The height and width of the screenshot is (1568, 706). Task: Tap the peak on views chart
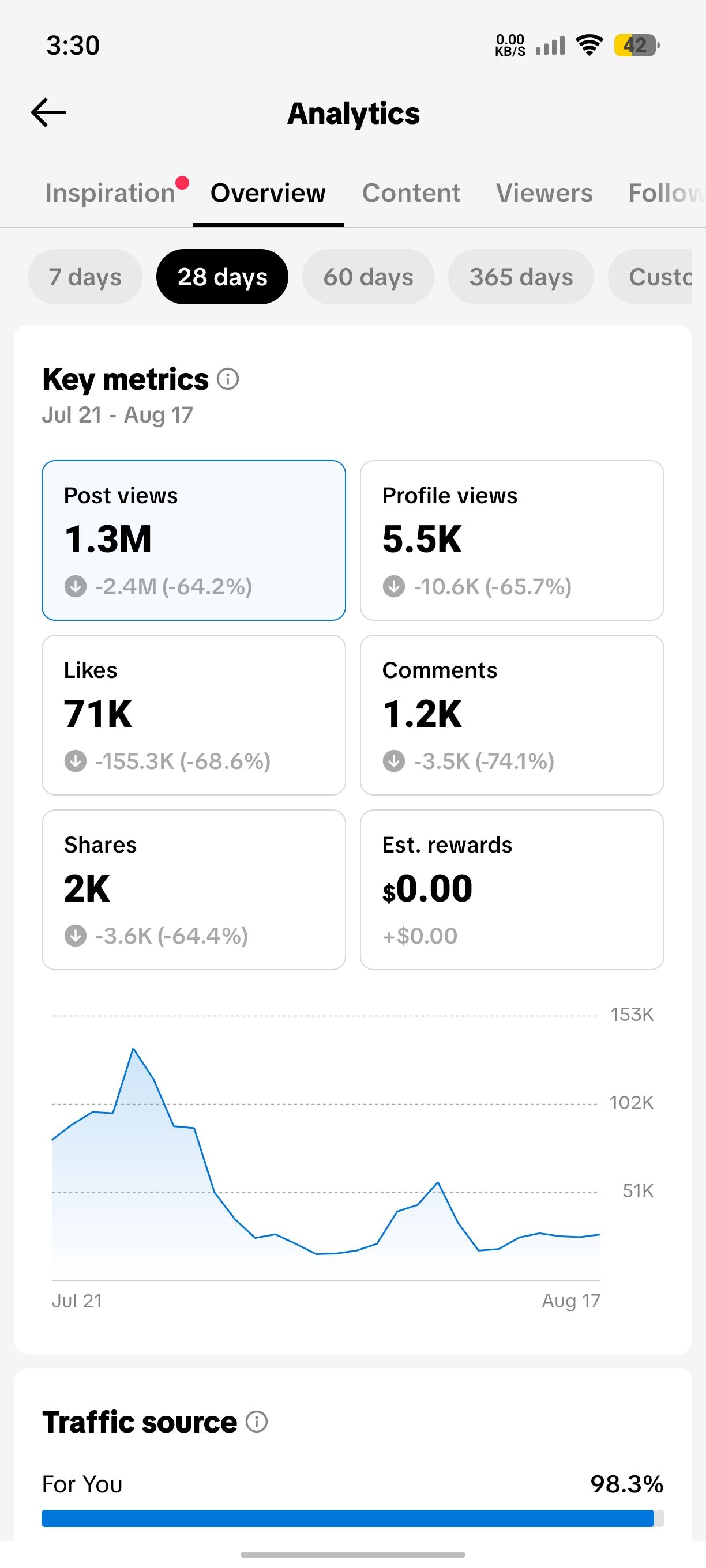tap(133, 1049)
